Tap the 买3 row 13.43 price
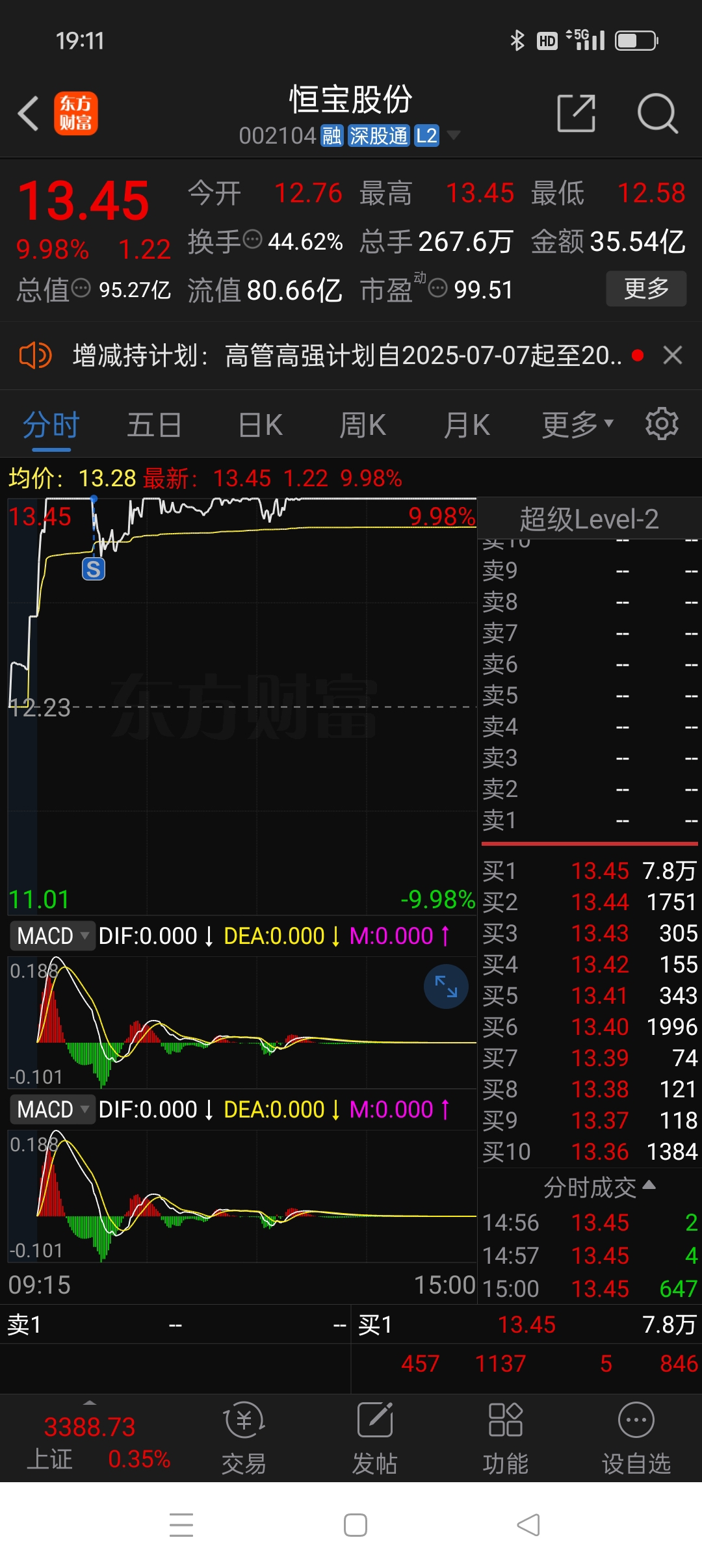This screenshot has height=1568, width=702. 600,934
